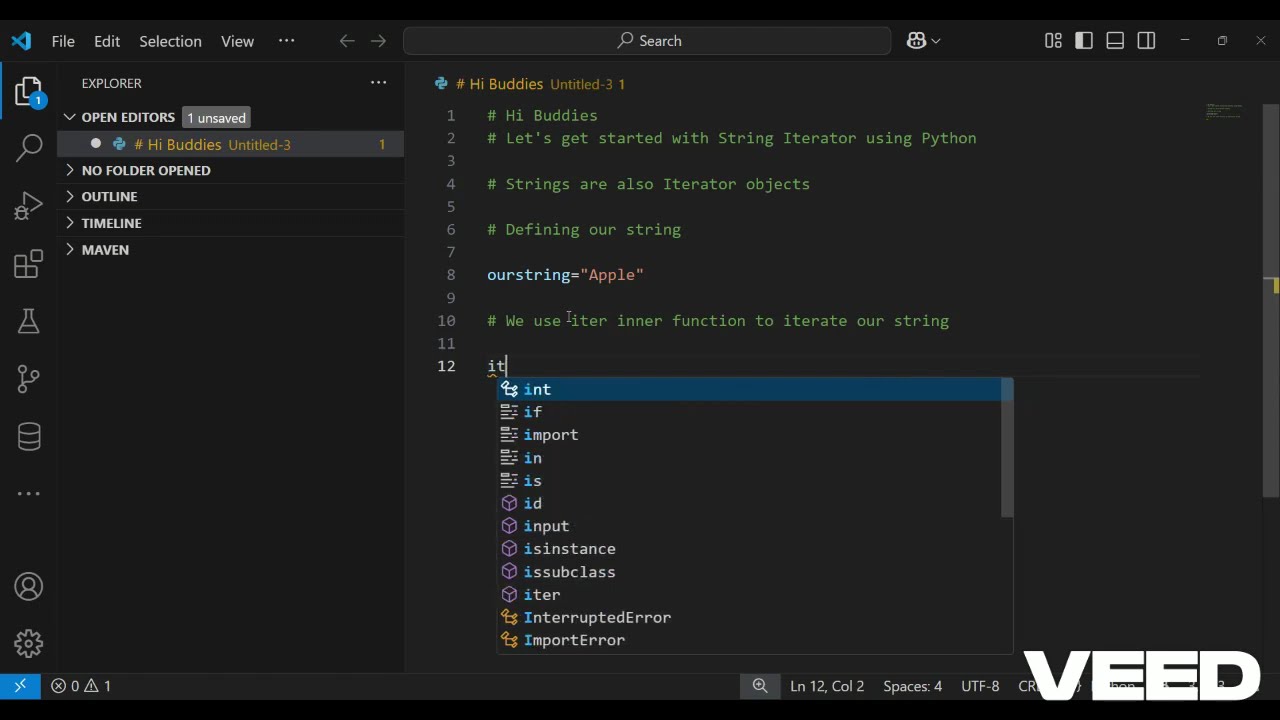Screen dimensions: 1280x720
Task: Click the 1 unsaved badge
Action: 216,118
